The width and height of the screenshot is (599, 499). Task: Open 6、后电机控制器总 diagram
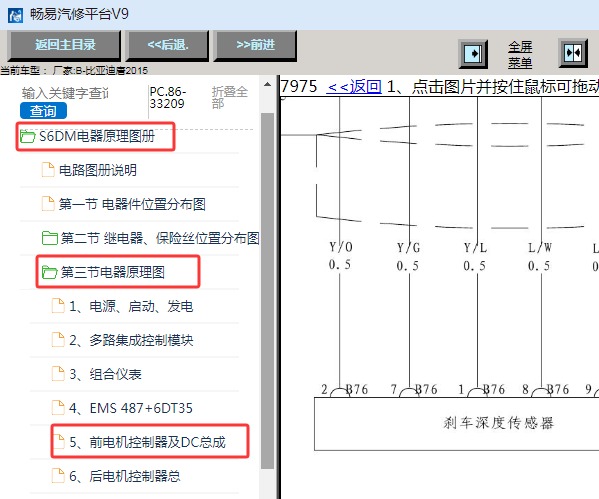[x=125, y=476]
